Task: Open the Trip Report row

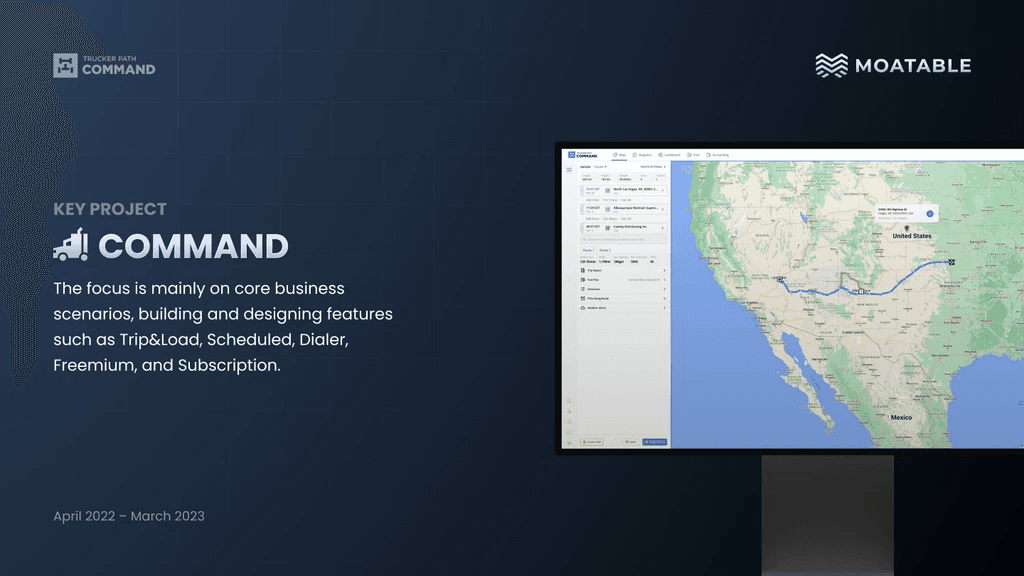Action: click(x=623, y=270)
